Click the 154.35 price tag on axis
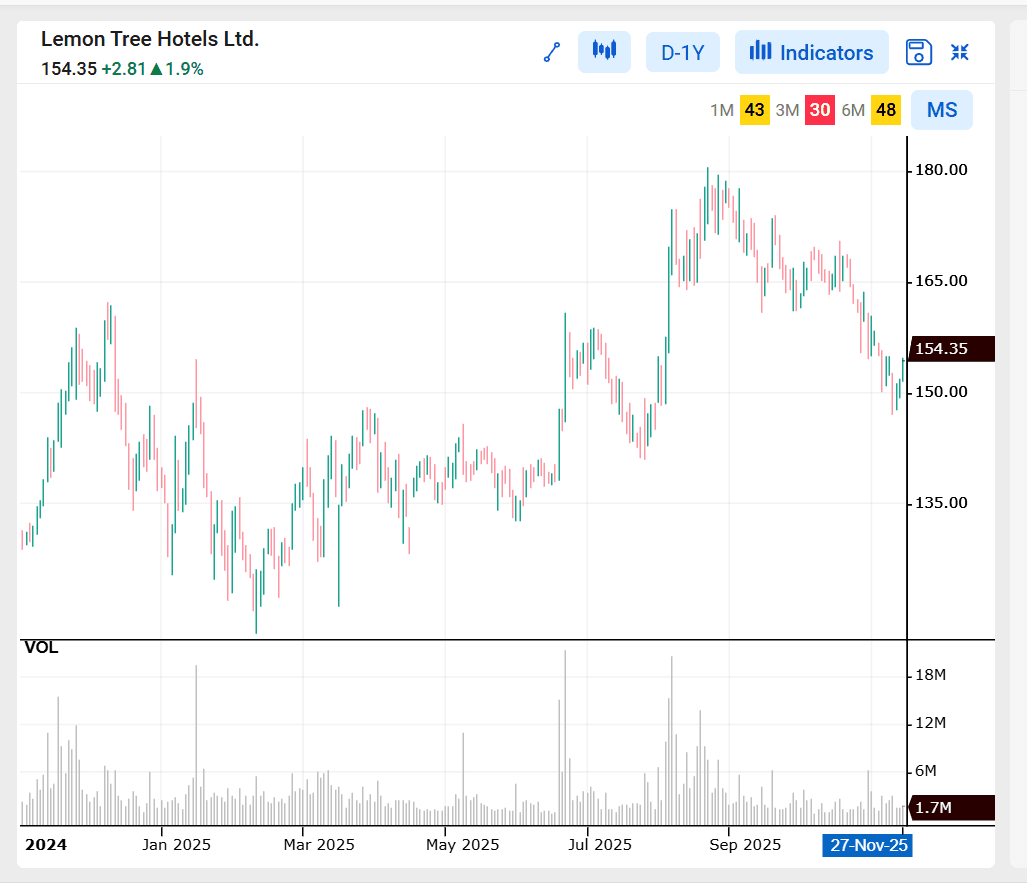The image size is (1027, 883). pyautogui.click(x=953, y=349)
